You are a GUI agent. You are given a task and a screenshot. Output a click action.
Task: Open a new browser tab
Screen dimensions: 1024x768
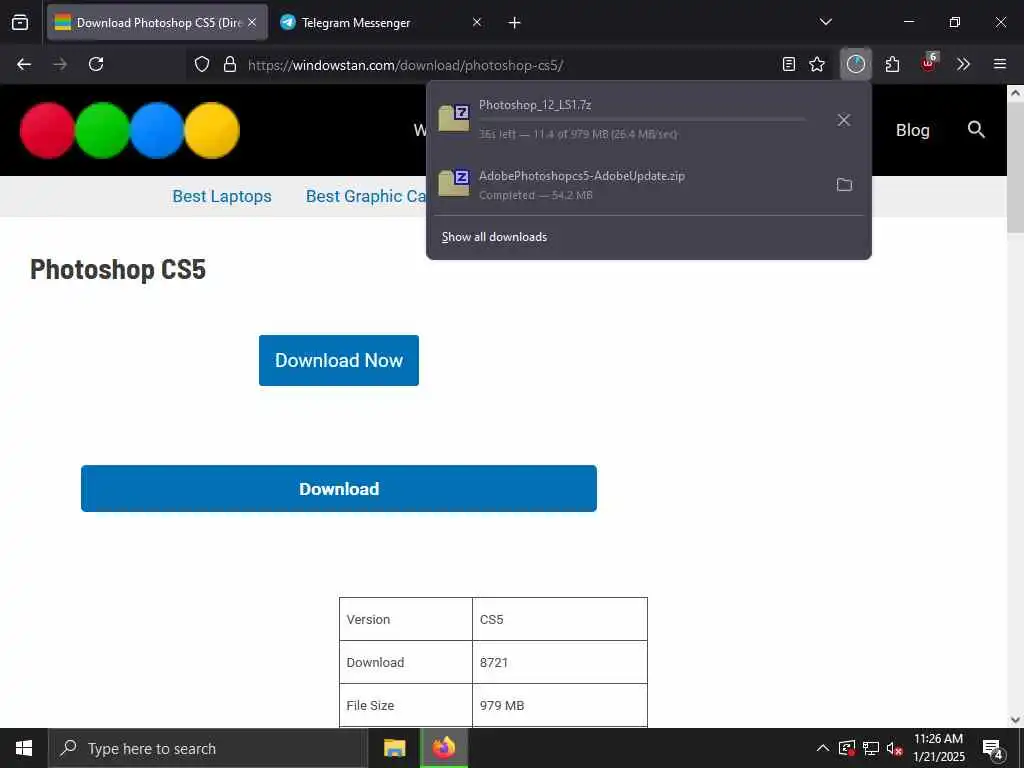coord(515,23)
